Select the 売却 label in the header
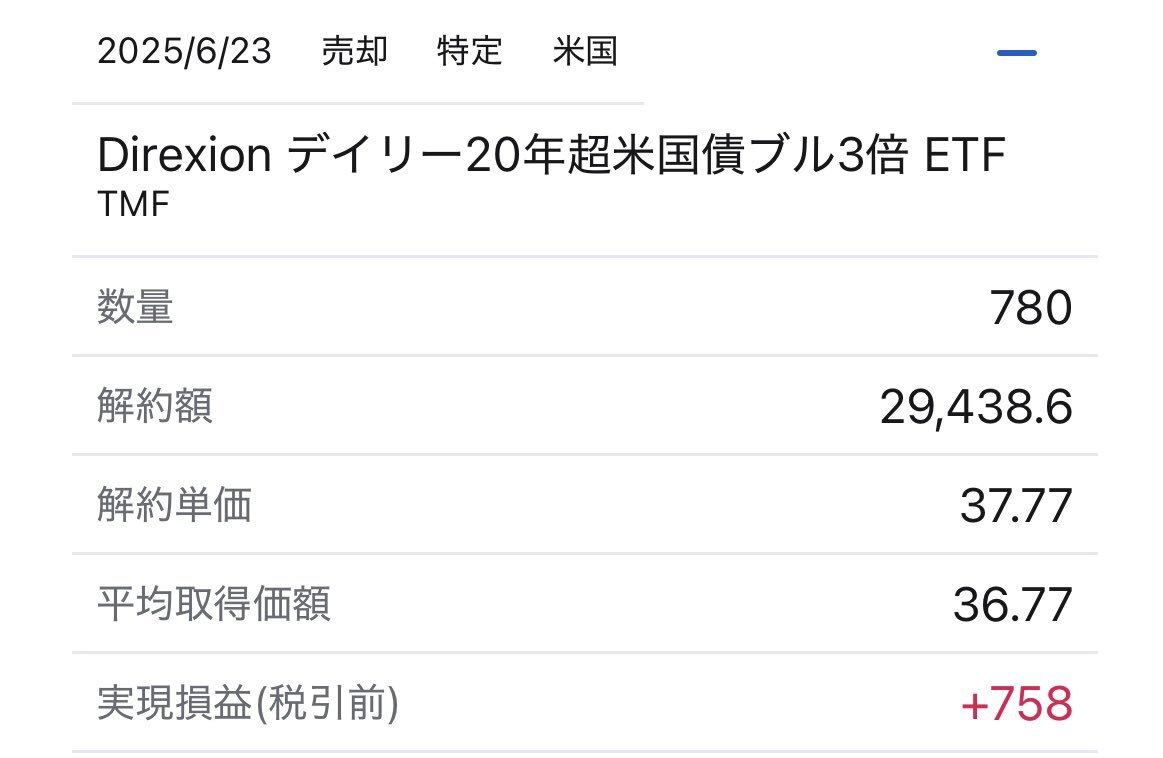The height and width of the screenshot is (758, 1163). (355, 52)
